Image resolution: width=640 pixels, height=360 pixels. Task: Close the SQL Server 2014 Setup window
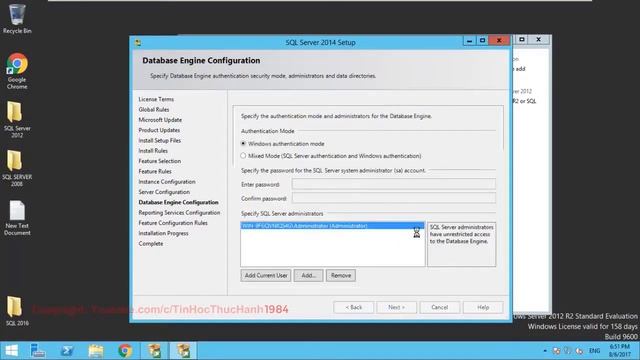499,40
